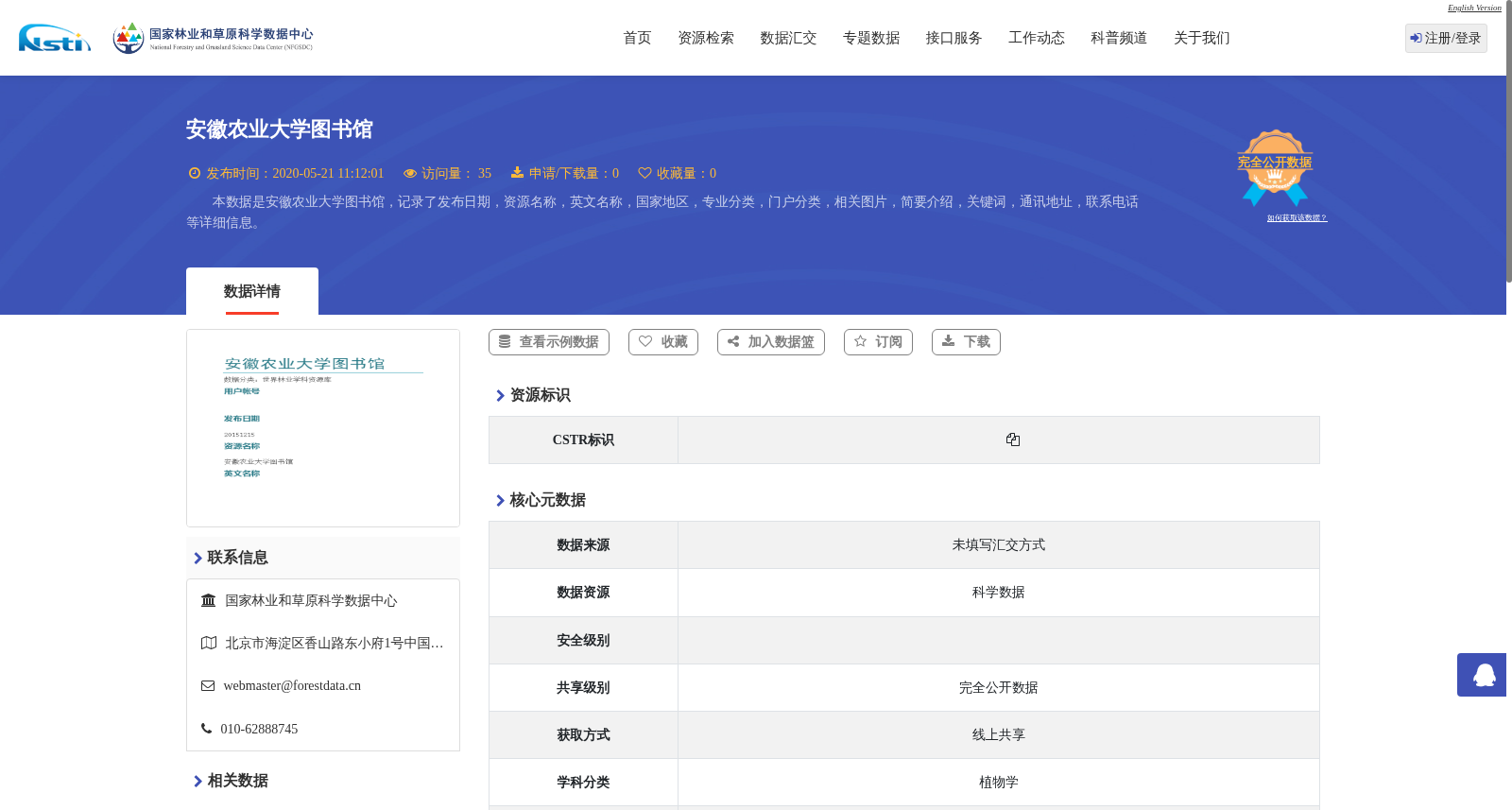Click the NSTL logo

tap(55, 38)
